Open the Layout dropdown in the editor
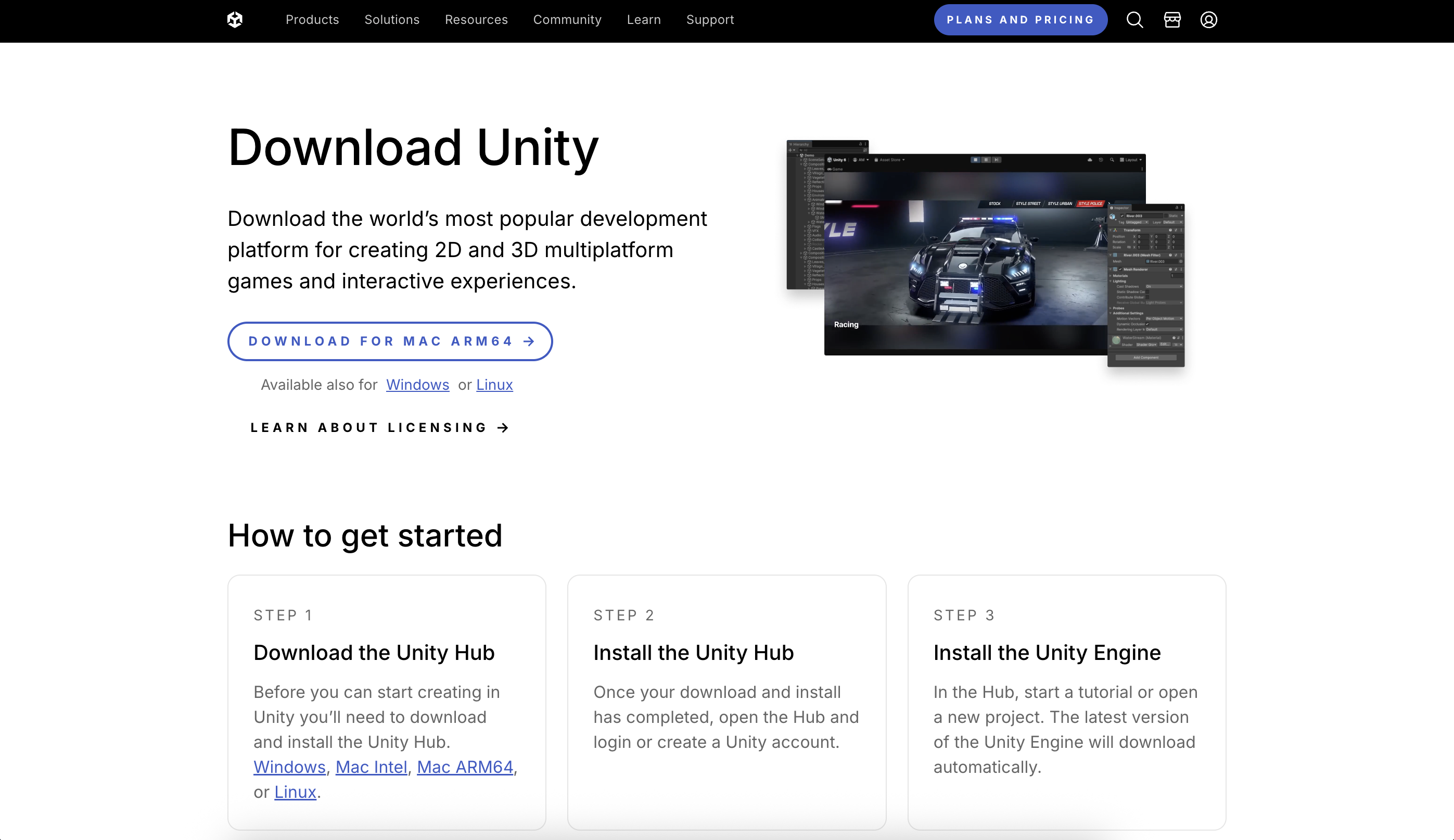 click(1131, 160)
